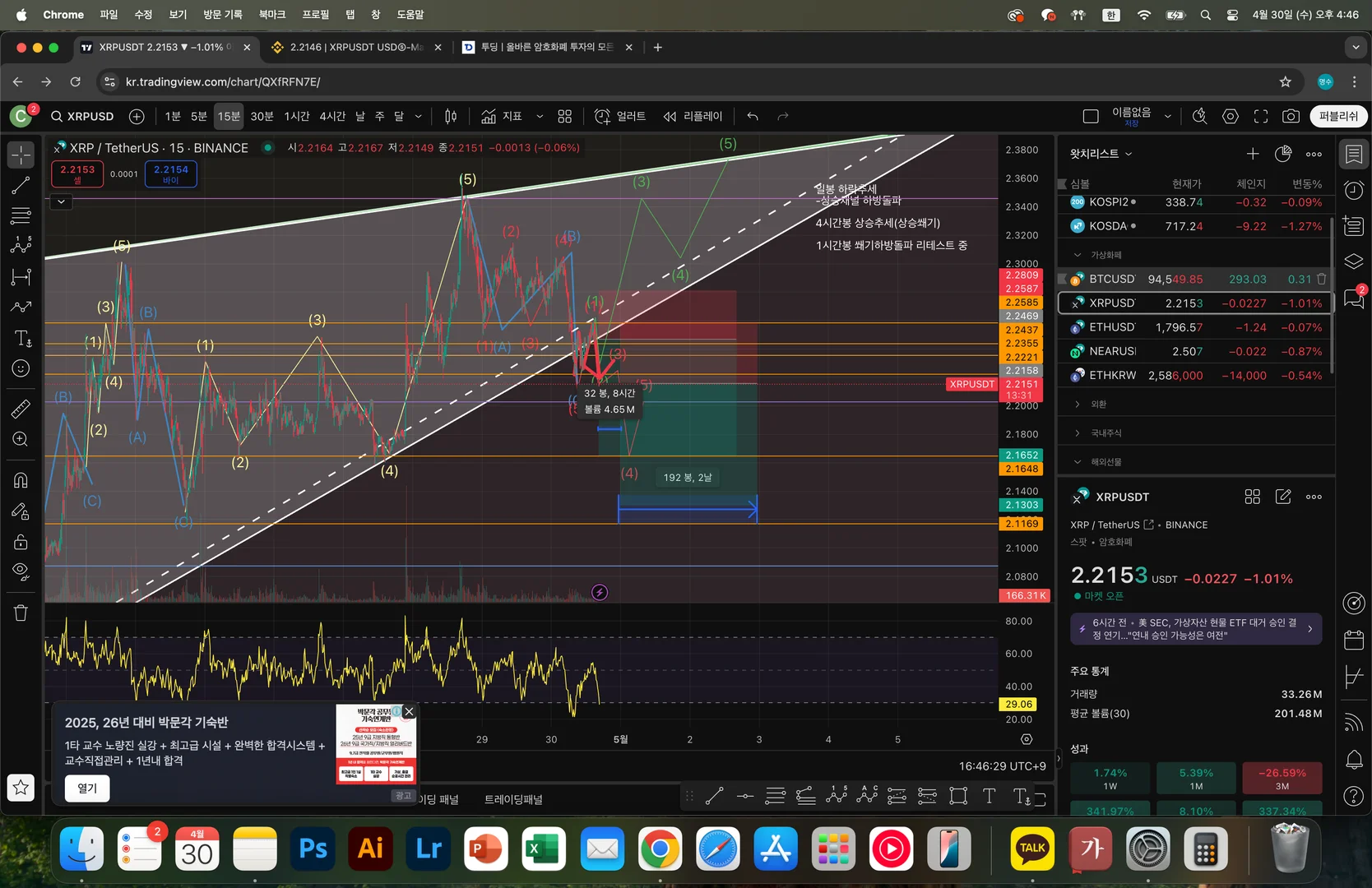Open the ruler measure tool

pyautogui.click(x=21, y=409)
